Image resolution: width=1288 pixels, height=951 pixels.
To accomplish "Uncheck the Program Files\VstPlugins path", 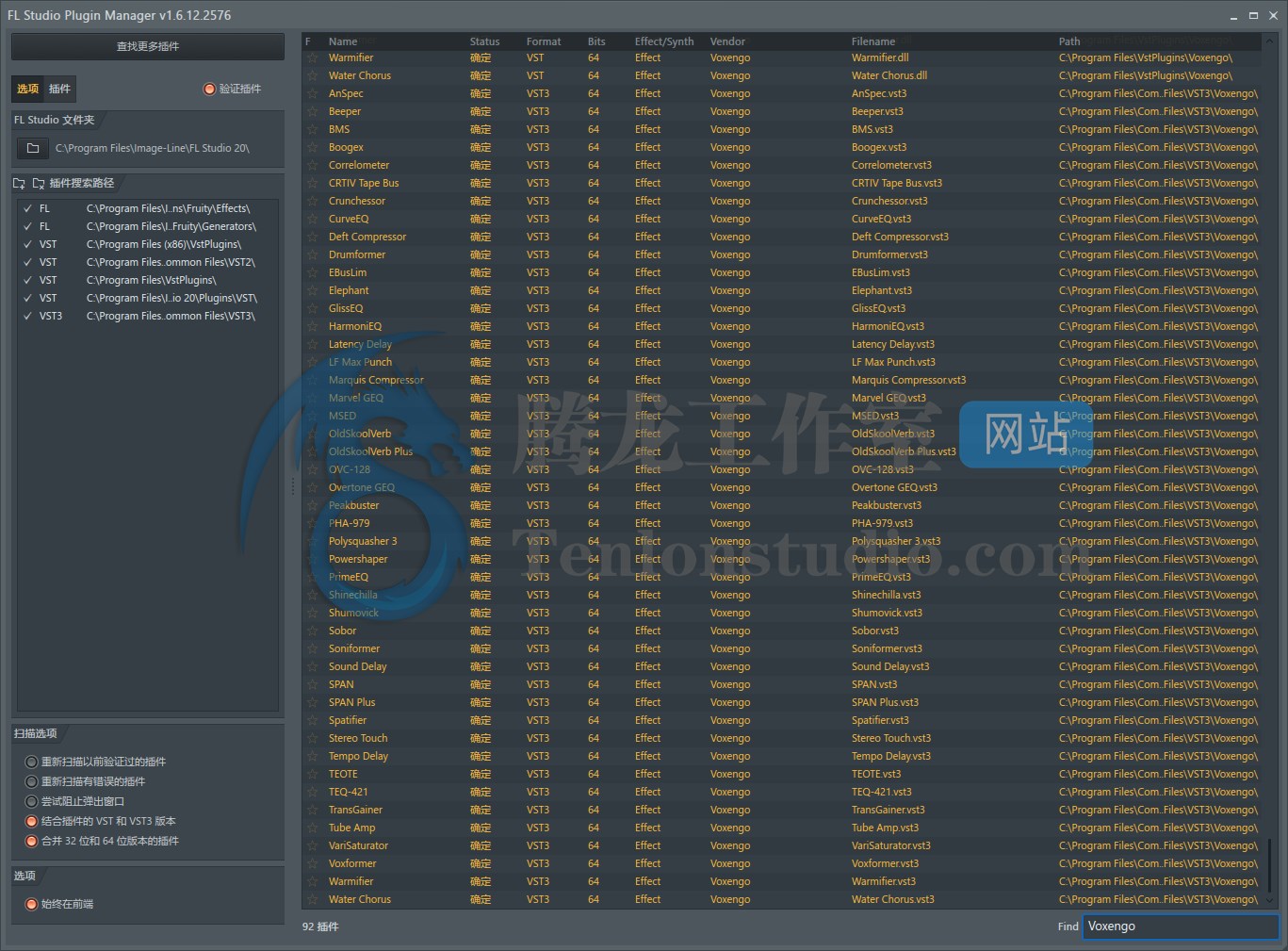I will [27, 280].
